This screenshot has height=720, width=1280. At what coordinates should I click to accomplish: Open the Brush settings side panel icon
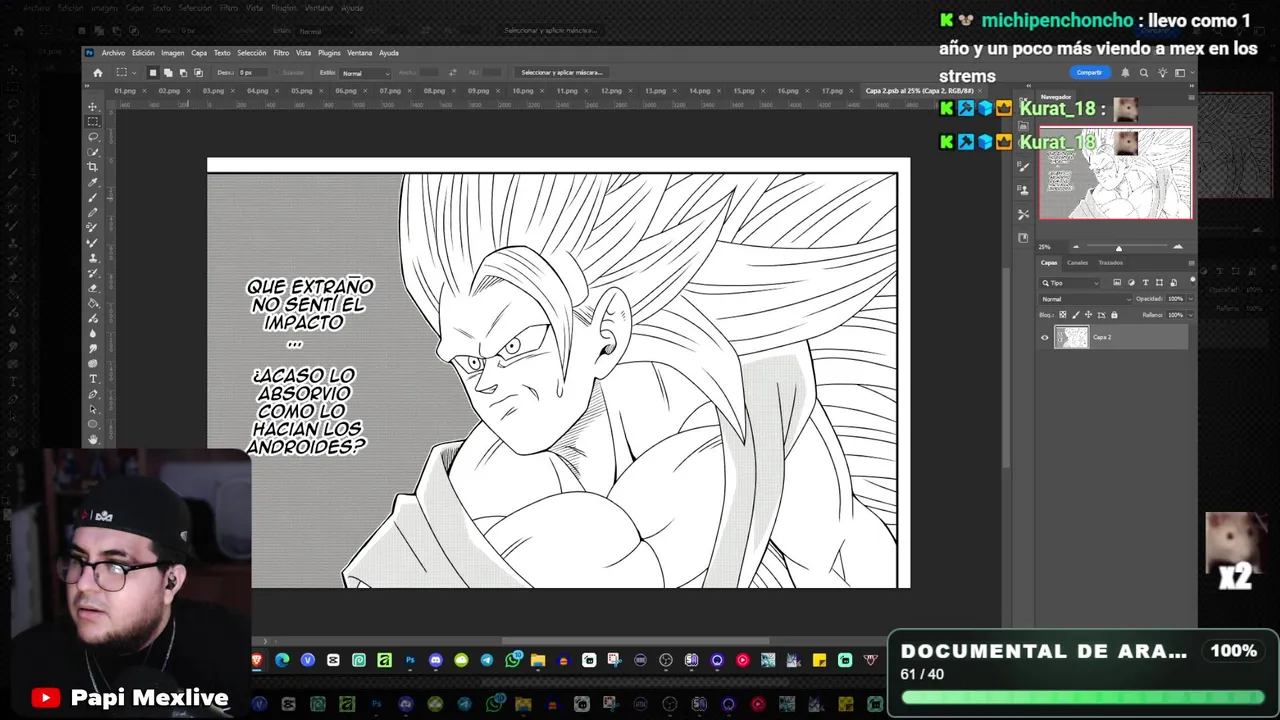1023,166
